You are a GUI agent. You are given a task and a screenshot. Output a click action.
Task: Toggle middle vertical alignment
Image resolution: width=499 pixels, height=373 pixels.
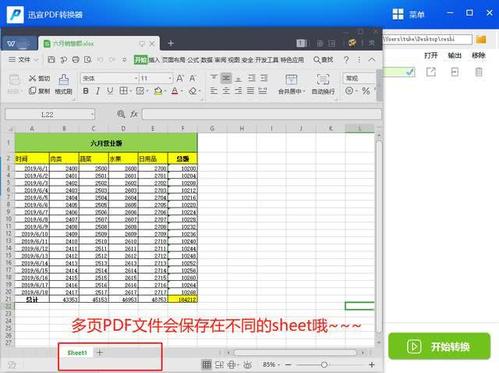point(226,78)
